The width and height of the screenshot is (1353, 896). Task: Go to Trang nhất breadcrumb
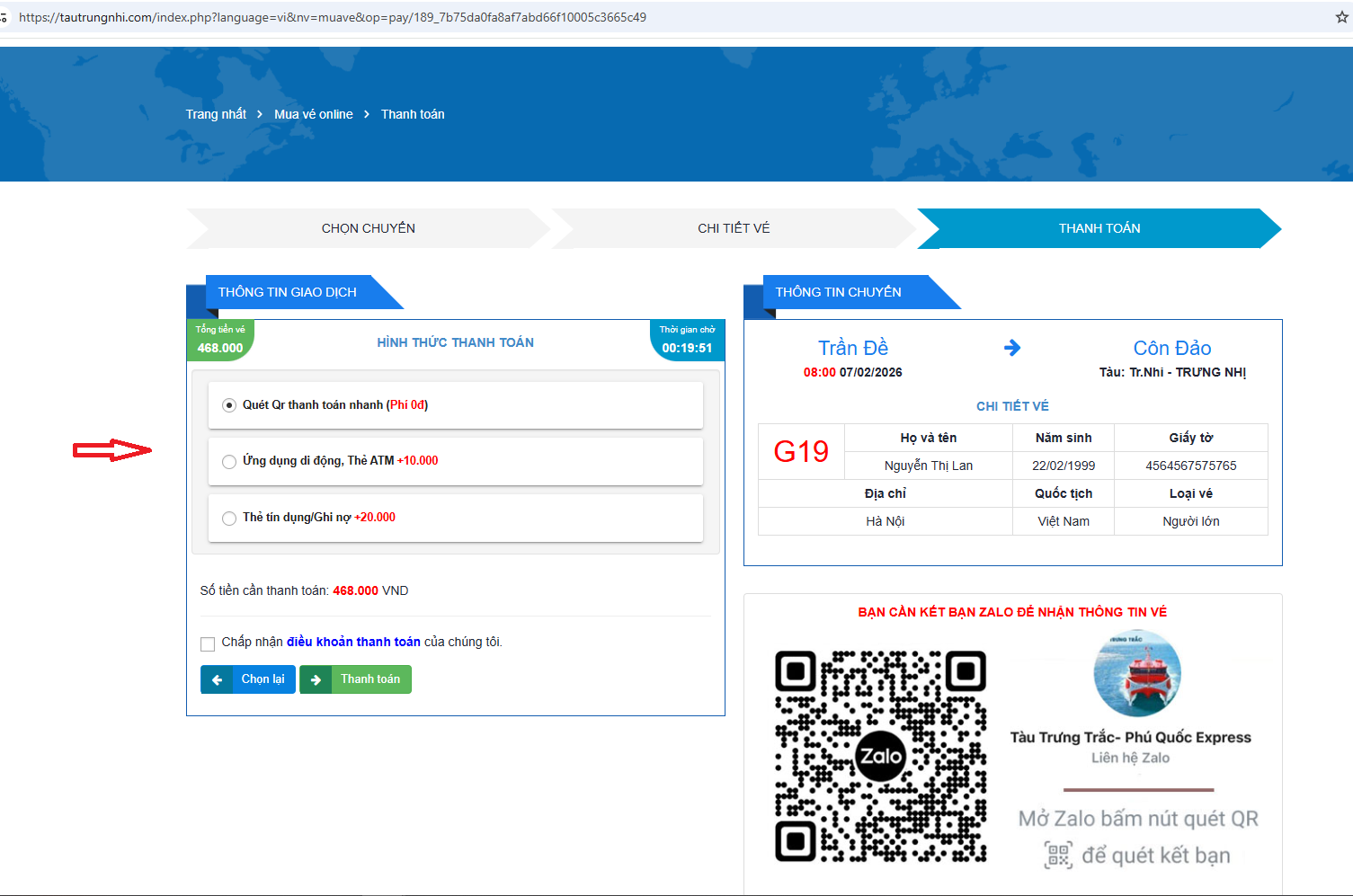pyautogui.click(x=216, y=114)
